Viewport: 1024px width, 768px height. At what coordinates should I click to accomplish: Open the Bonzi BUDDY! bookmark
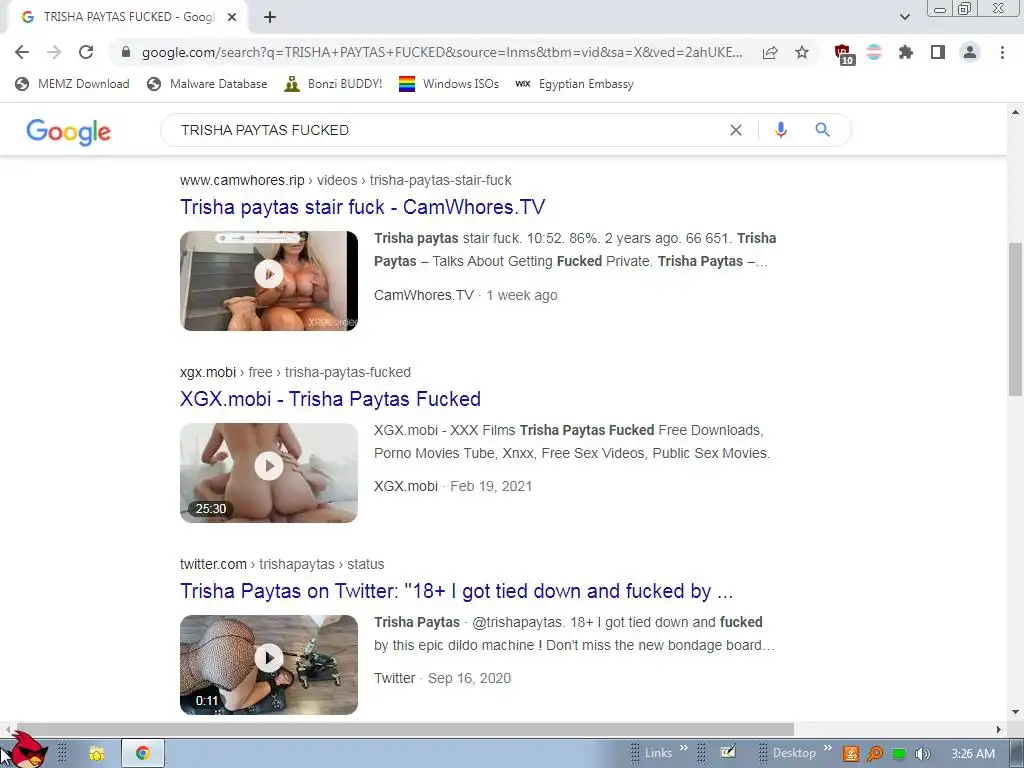click(x=333, y=84)
